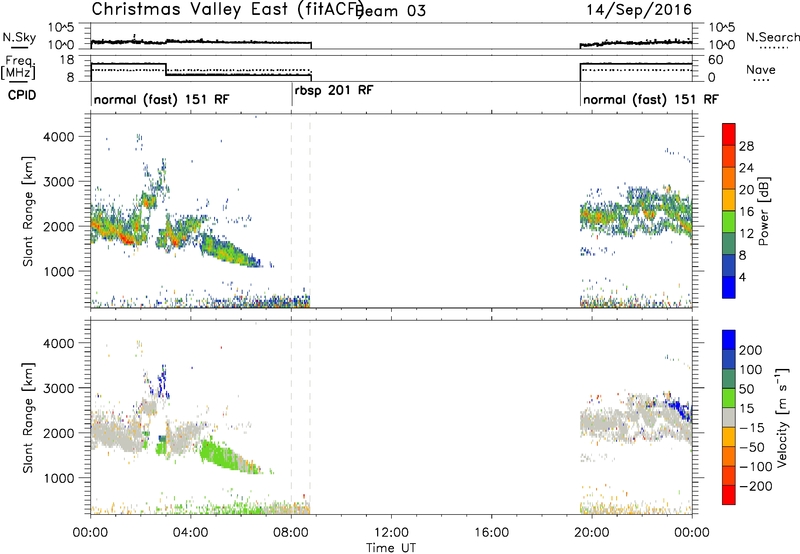Select the "N.Sky" legend label
800x554 pixels.
tap(19, 37)
